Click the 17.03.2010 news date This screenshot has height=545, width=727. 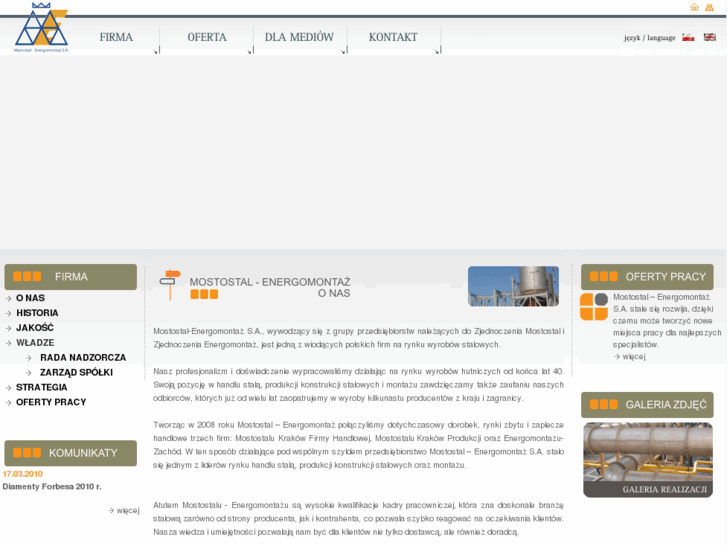(x=23, y=474)
